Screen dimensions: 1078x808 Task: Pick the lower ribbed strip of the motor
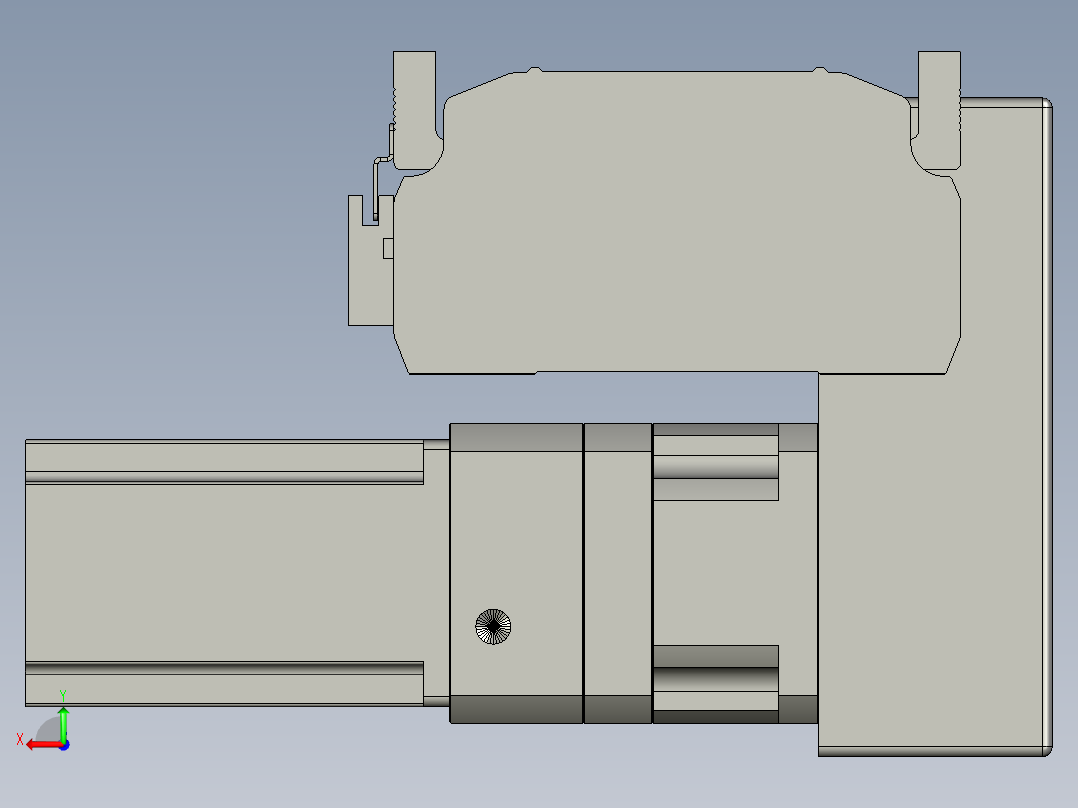(224, 667)
